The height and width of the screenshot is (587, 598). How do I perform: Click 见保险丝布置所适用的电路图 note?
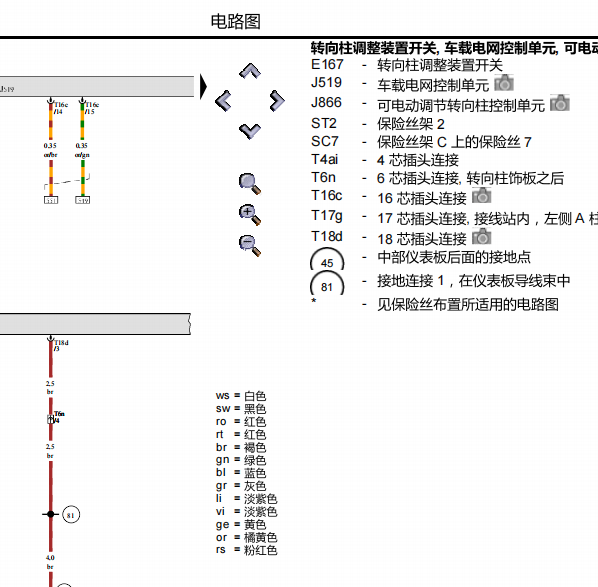(468, 304)
